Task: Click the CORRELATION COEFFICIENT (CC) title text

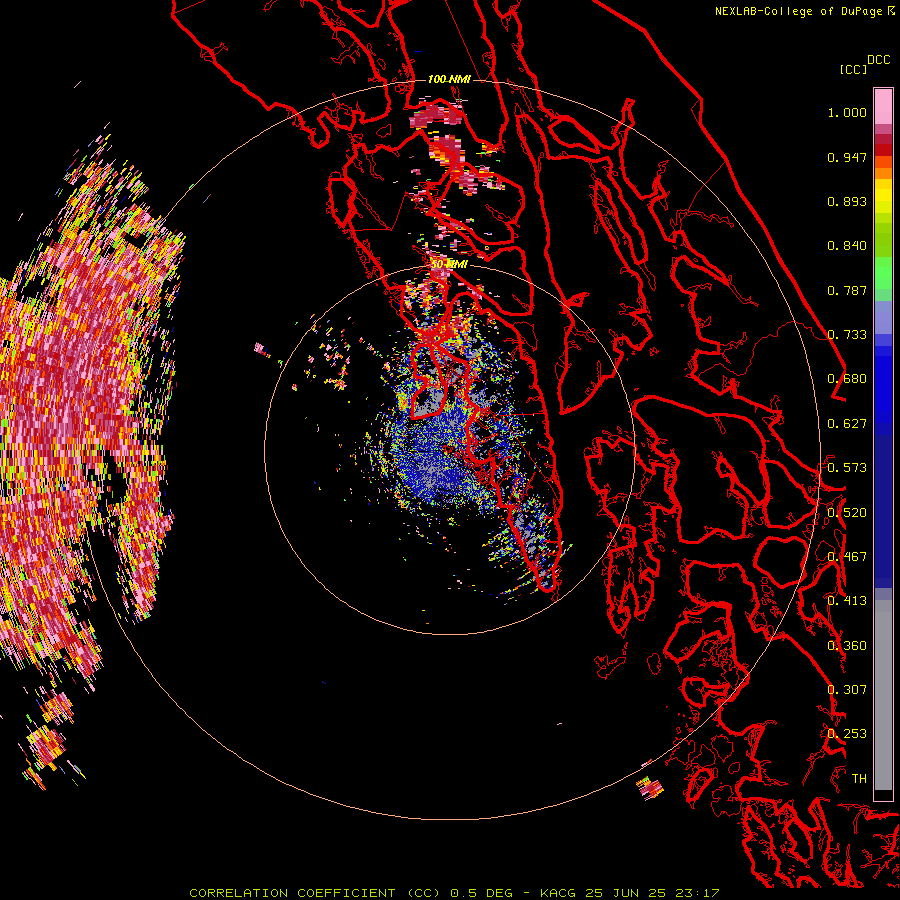Action: tap(315, 893)
